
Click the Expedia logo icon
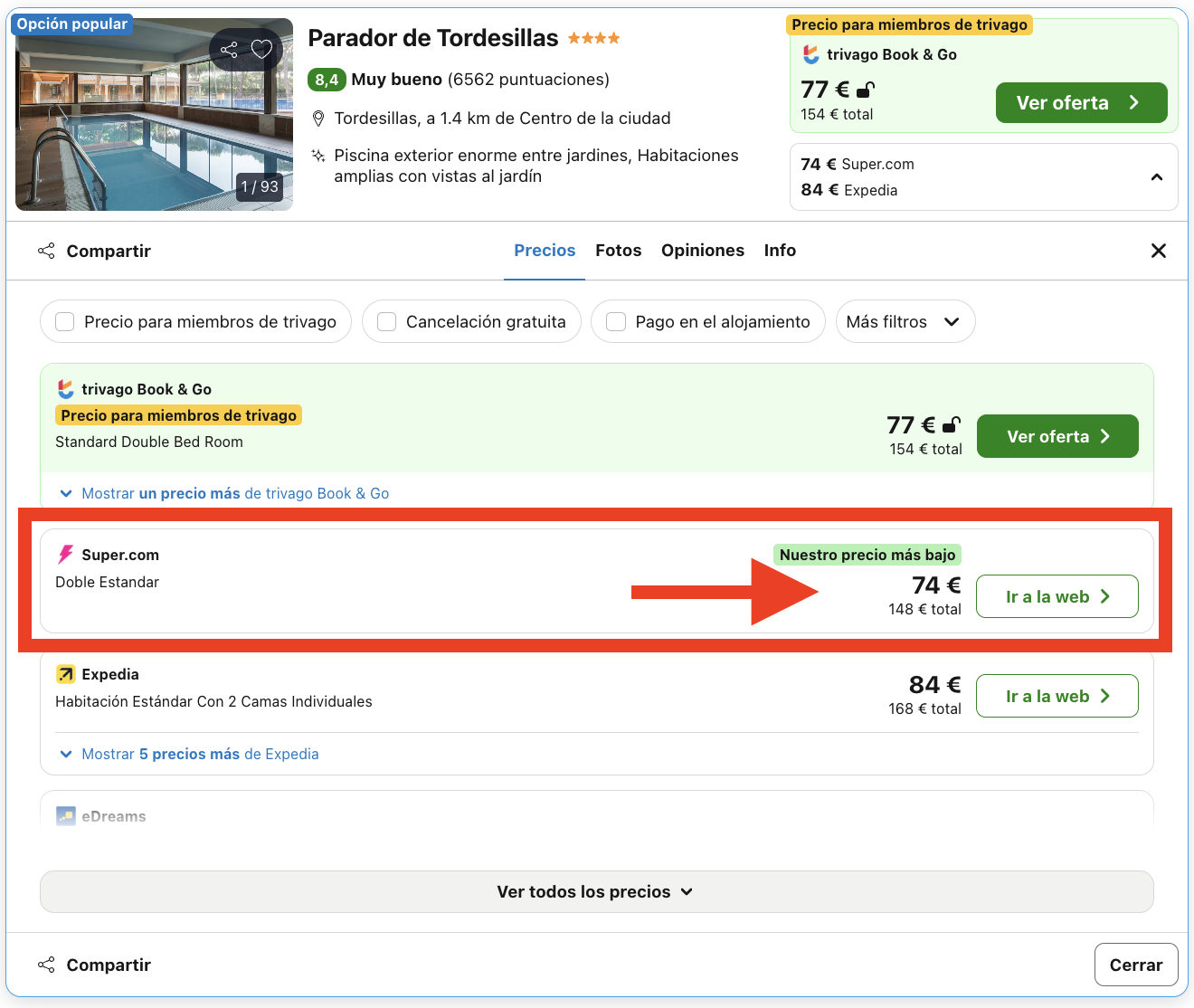click(x=64, y=674)
